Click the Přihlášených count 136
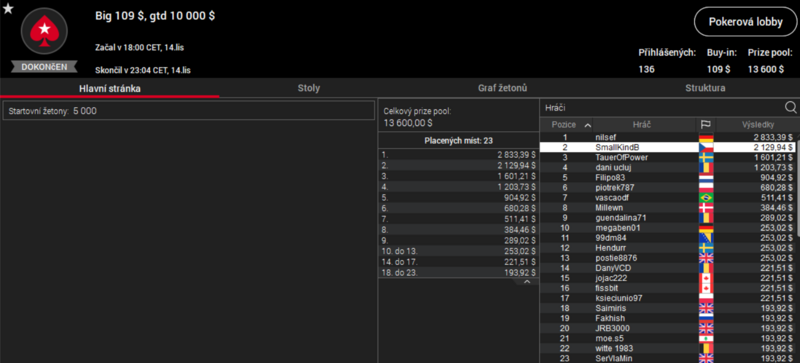The image size is (800, 363). 647,69
